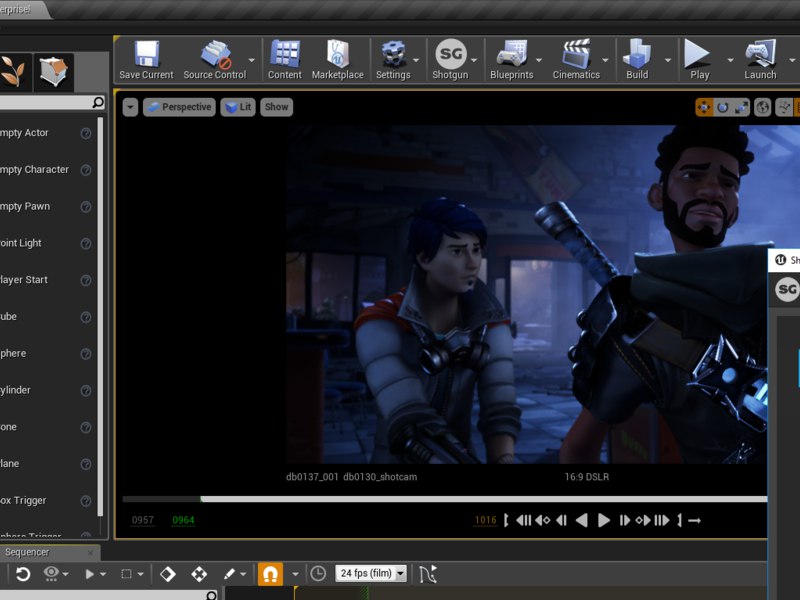800x600 pixels.
Task: Open the Lit view mode menu
Action: pos(238,107)
